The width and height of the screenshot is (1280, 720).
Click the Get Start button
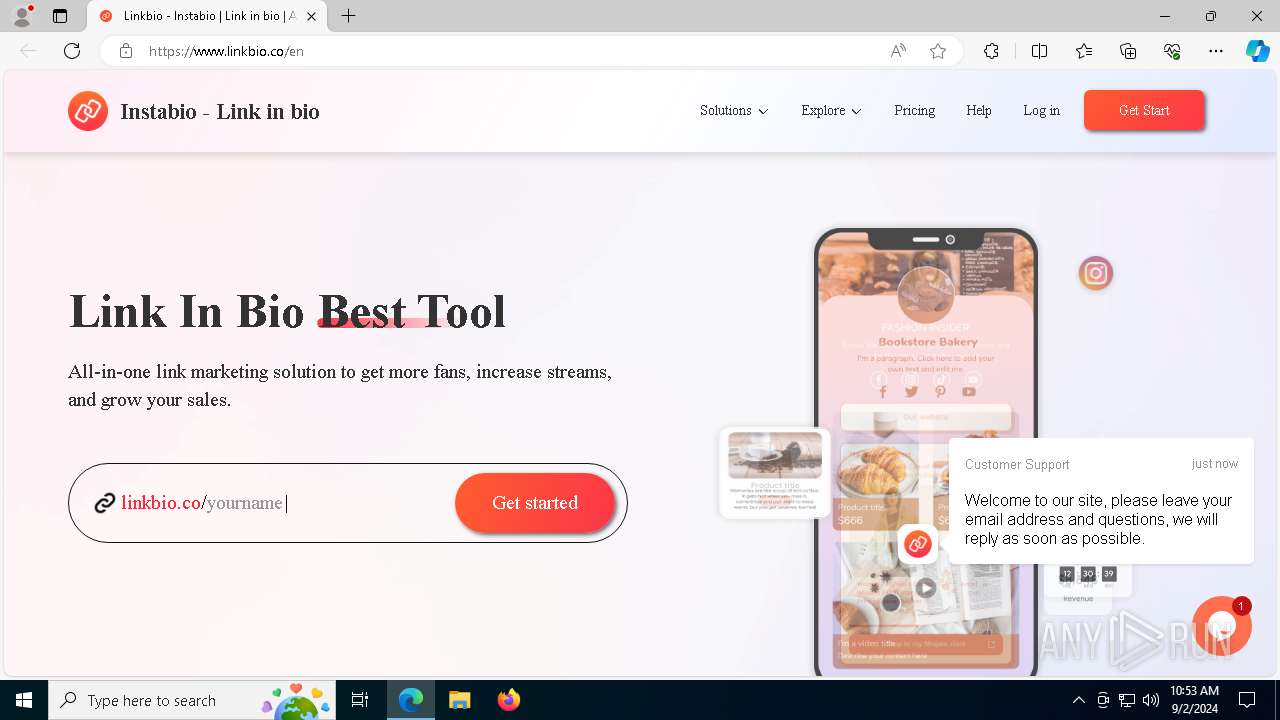[1144, 110]
